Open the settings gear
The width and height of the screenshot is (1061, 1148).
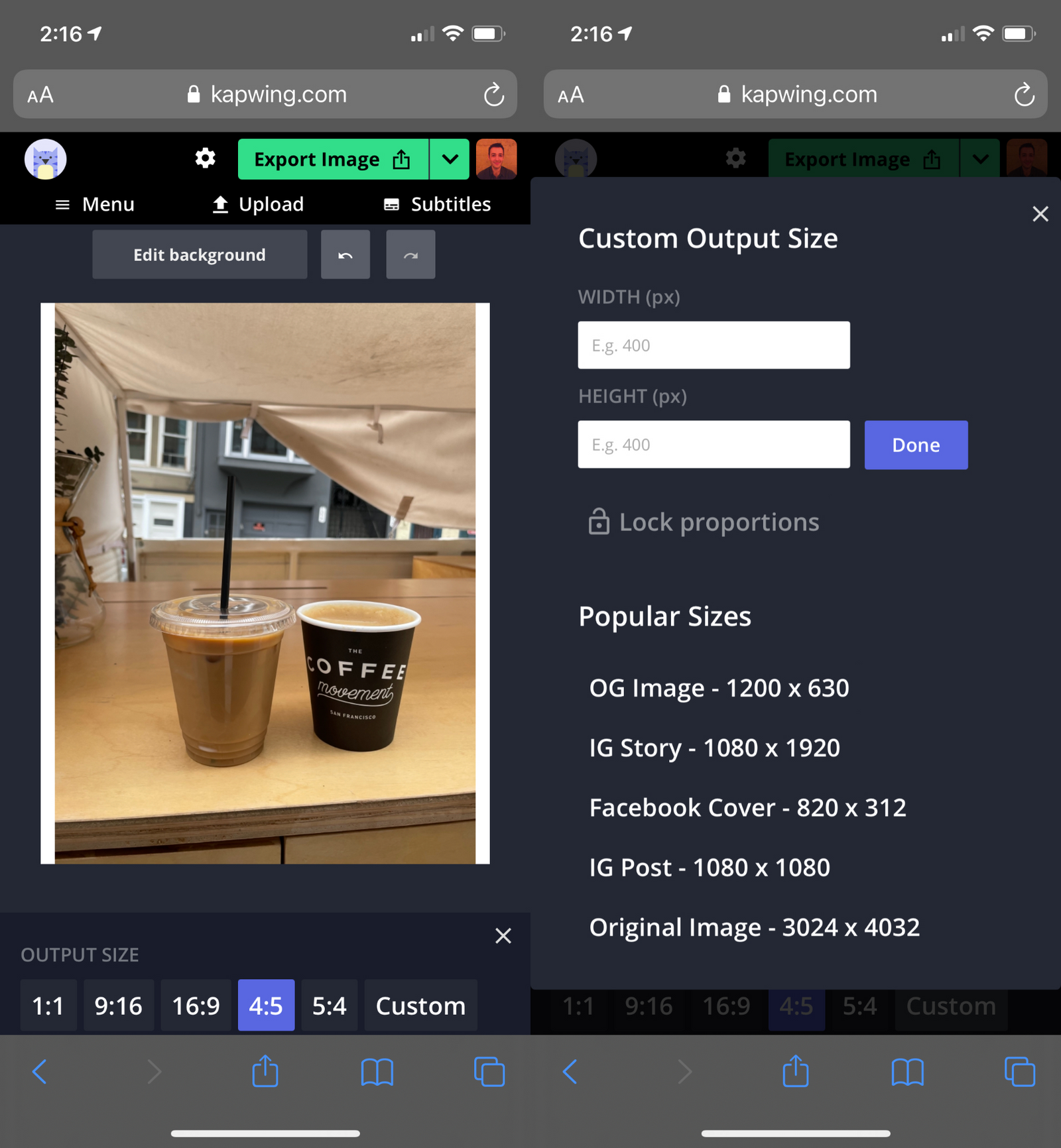(204, 158)
